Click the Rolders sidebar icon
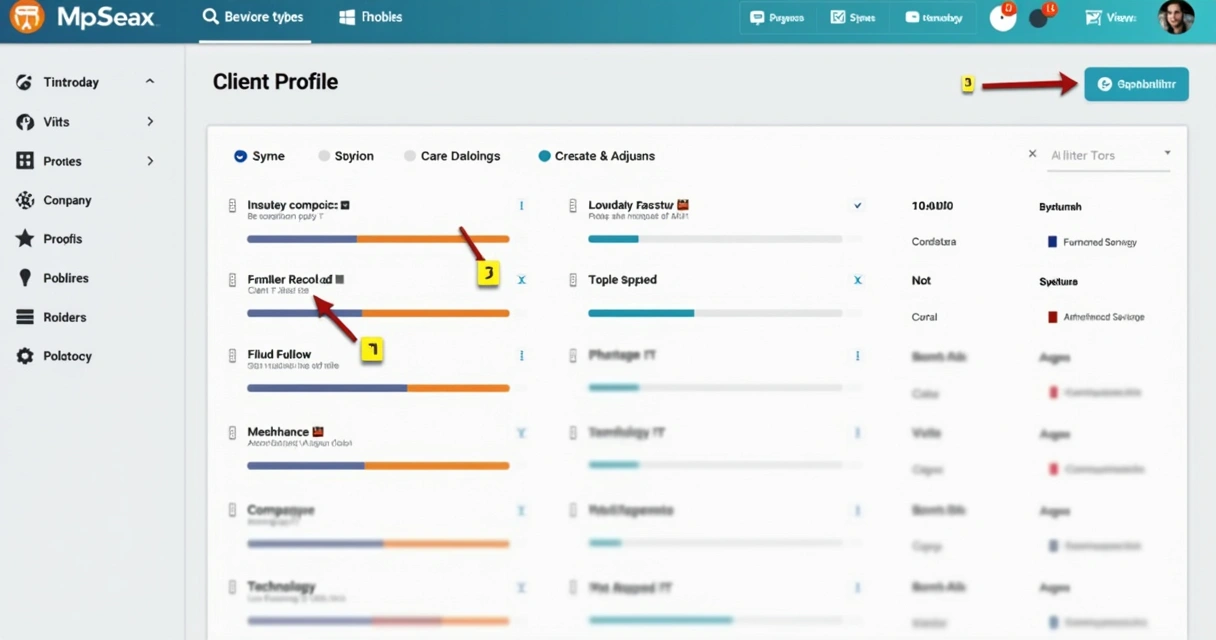Screen dimensions: 1216x640 tap(25, 317)
